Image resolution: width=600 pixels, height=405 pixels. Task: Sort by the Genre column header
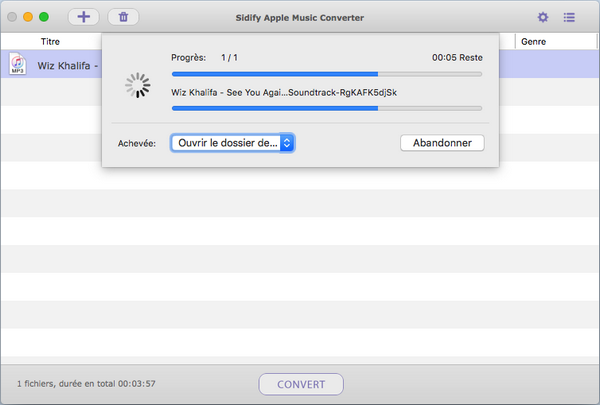click(x=533, y=42)
